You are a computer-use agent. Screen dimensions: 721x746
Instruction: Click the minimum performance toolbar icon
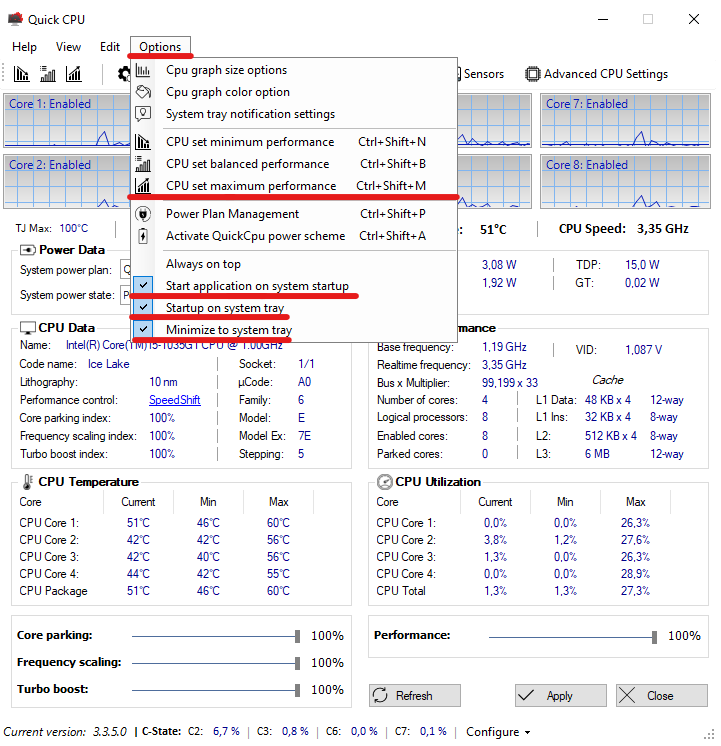tap(21, 74)
